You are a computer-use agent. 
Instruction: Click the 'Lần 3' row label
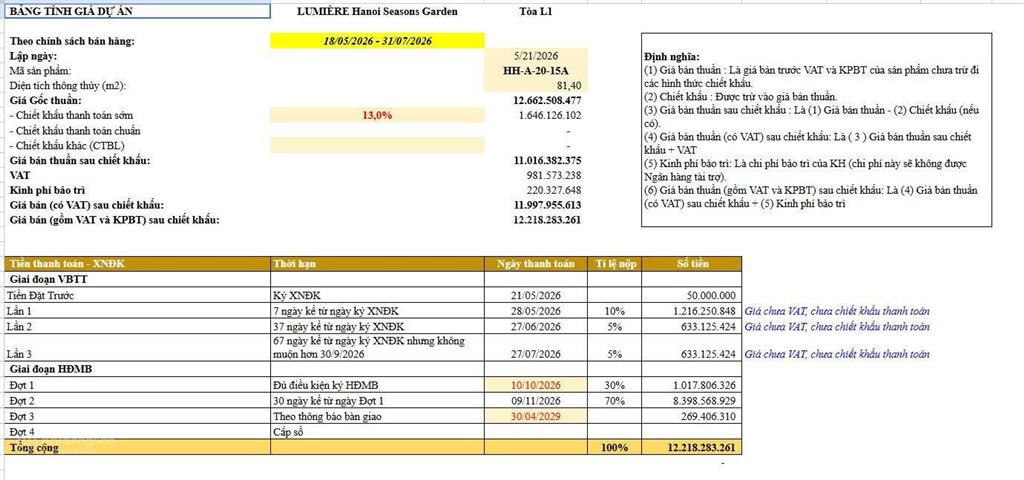(x=19, y=354)
